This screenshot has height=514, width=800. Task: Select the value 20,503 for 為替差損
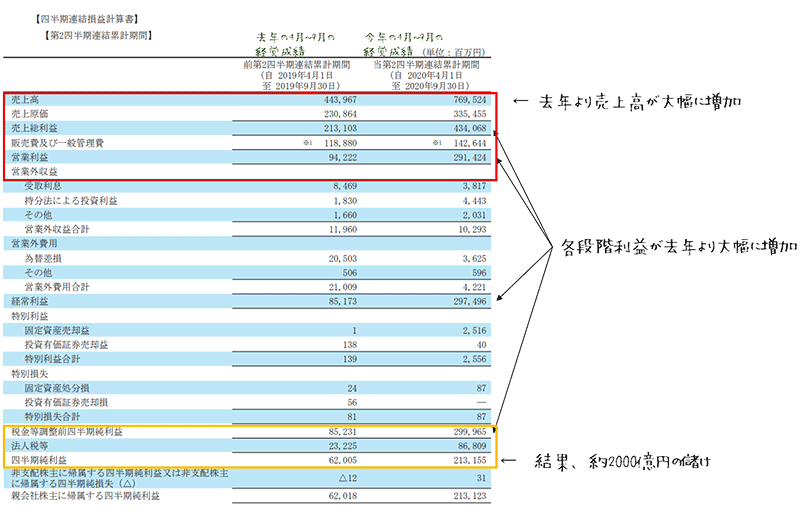[x=343, y=258]
